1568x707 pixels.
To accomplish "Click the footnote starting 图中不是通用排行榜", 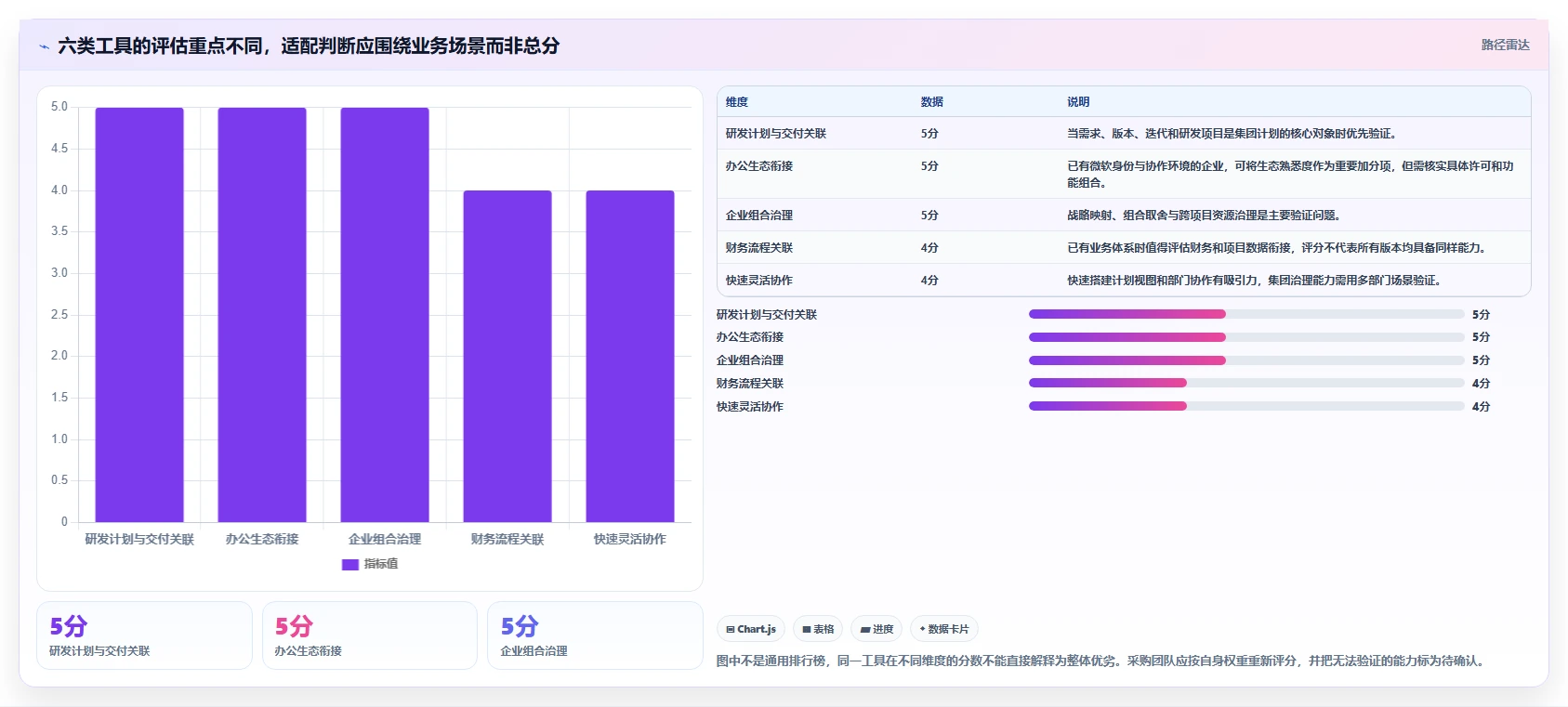I will (x=1102, y=661).
